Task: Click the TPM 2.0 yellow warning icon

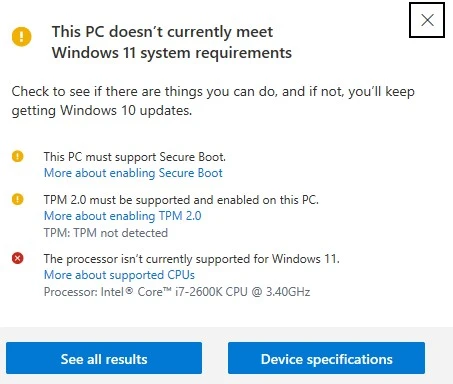Action: pyautogui.click(x=18, y=199)
